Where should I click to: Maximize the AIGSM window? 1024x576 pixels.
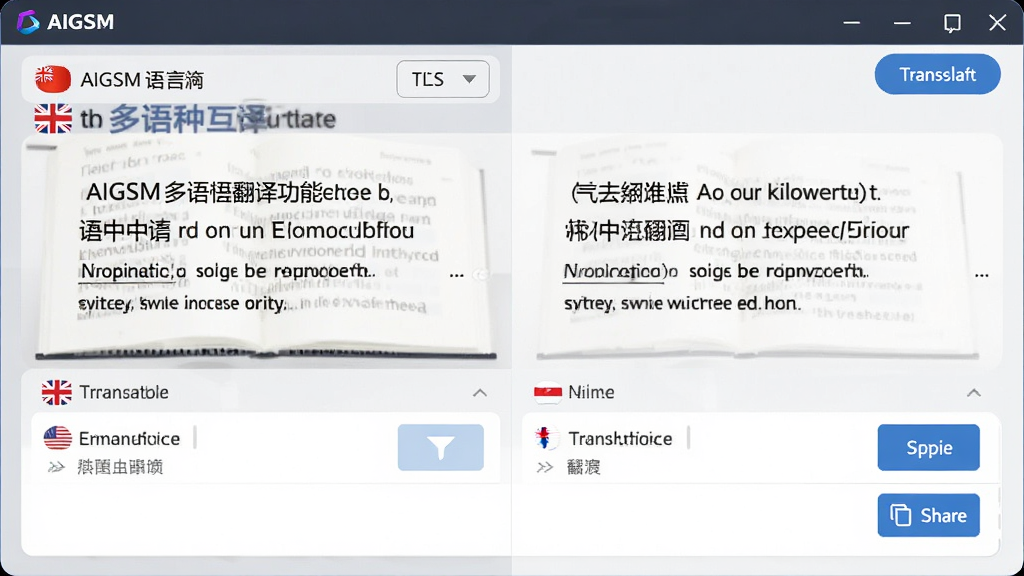[x=952, y=23]
